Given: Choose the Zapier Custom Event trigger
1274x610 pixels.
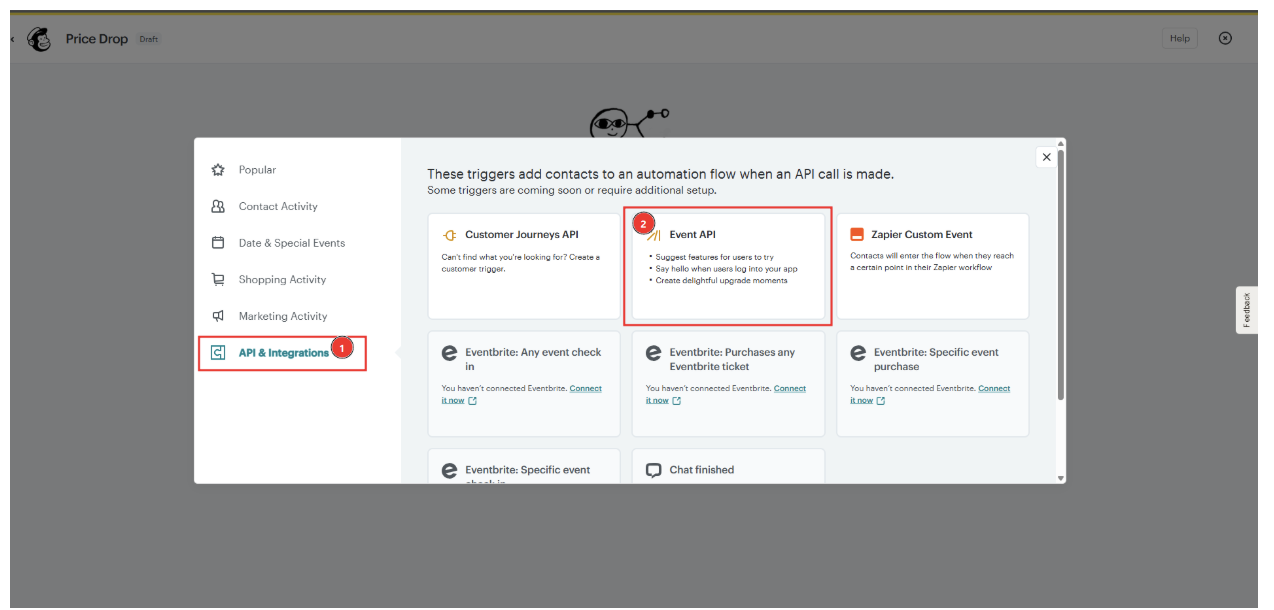Looking at the screenshot, I should pos(933,266).
